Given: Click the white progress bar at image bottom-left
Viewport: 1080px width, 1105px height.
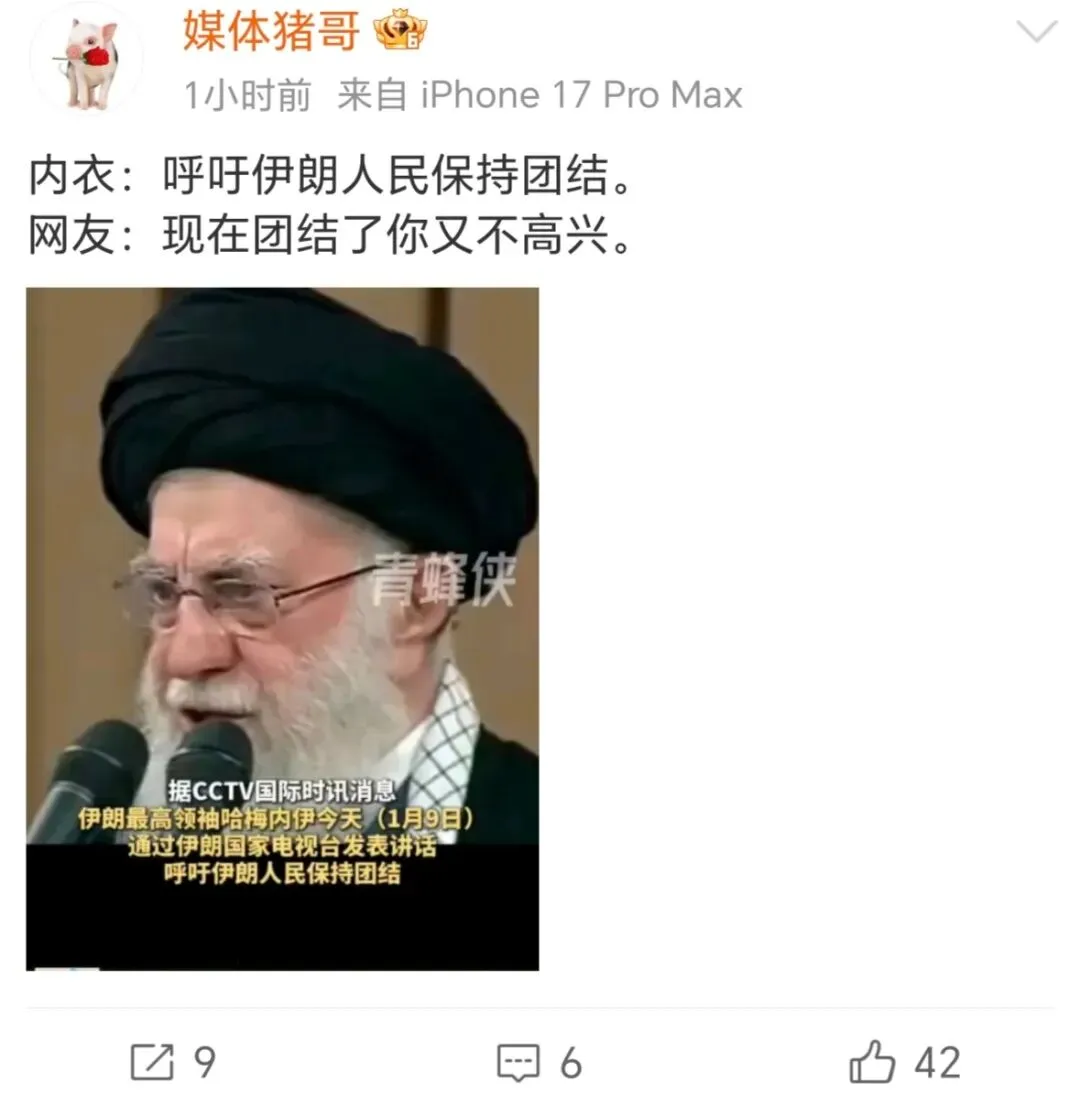Looking at the screenshot, I should click(x=67, y=968).
